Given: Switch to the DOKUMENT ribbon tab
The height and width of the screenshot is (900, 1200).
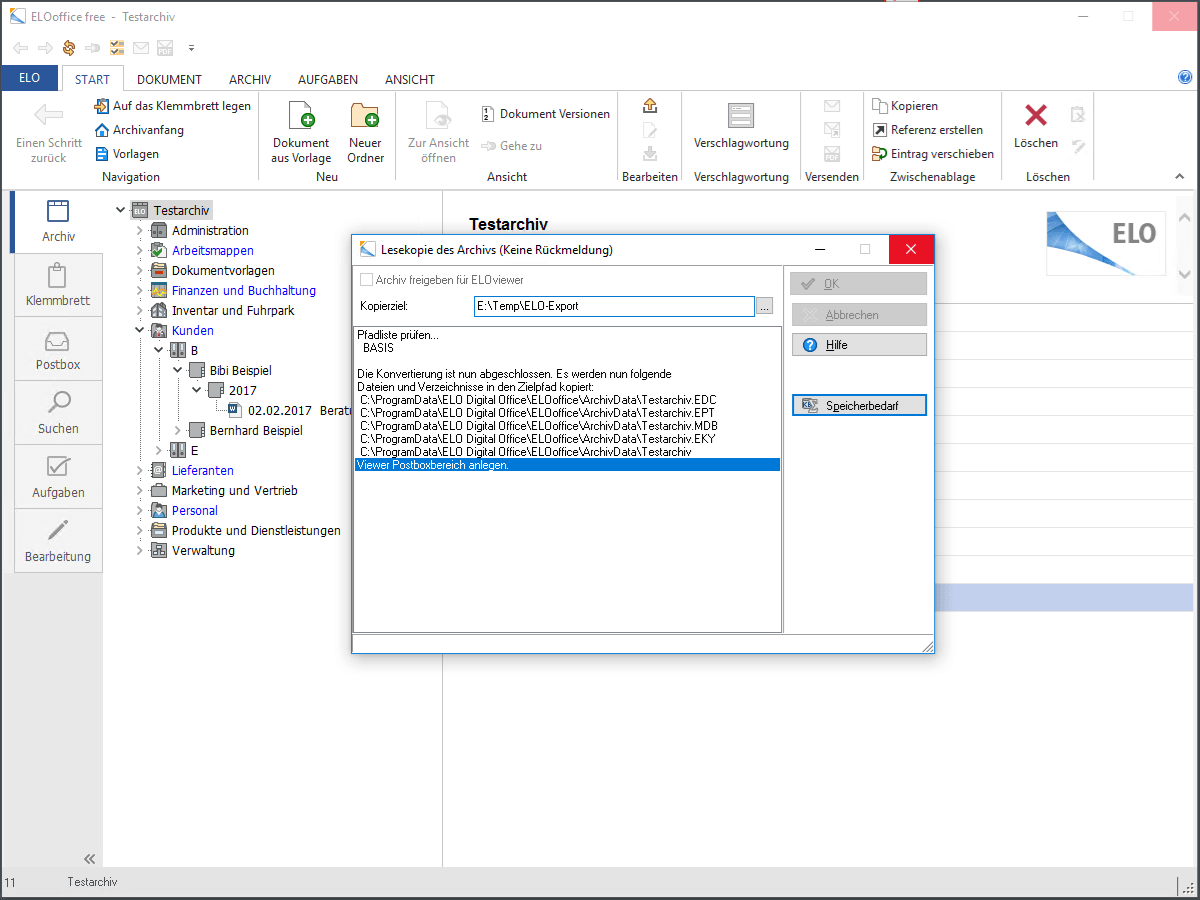Looking at the screenshot, I should coord(169,80).
